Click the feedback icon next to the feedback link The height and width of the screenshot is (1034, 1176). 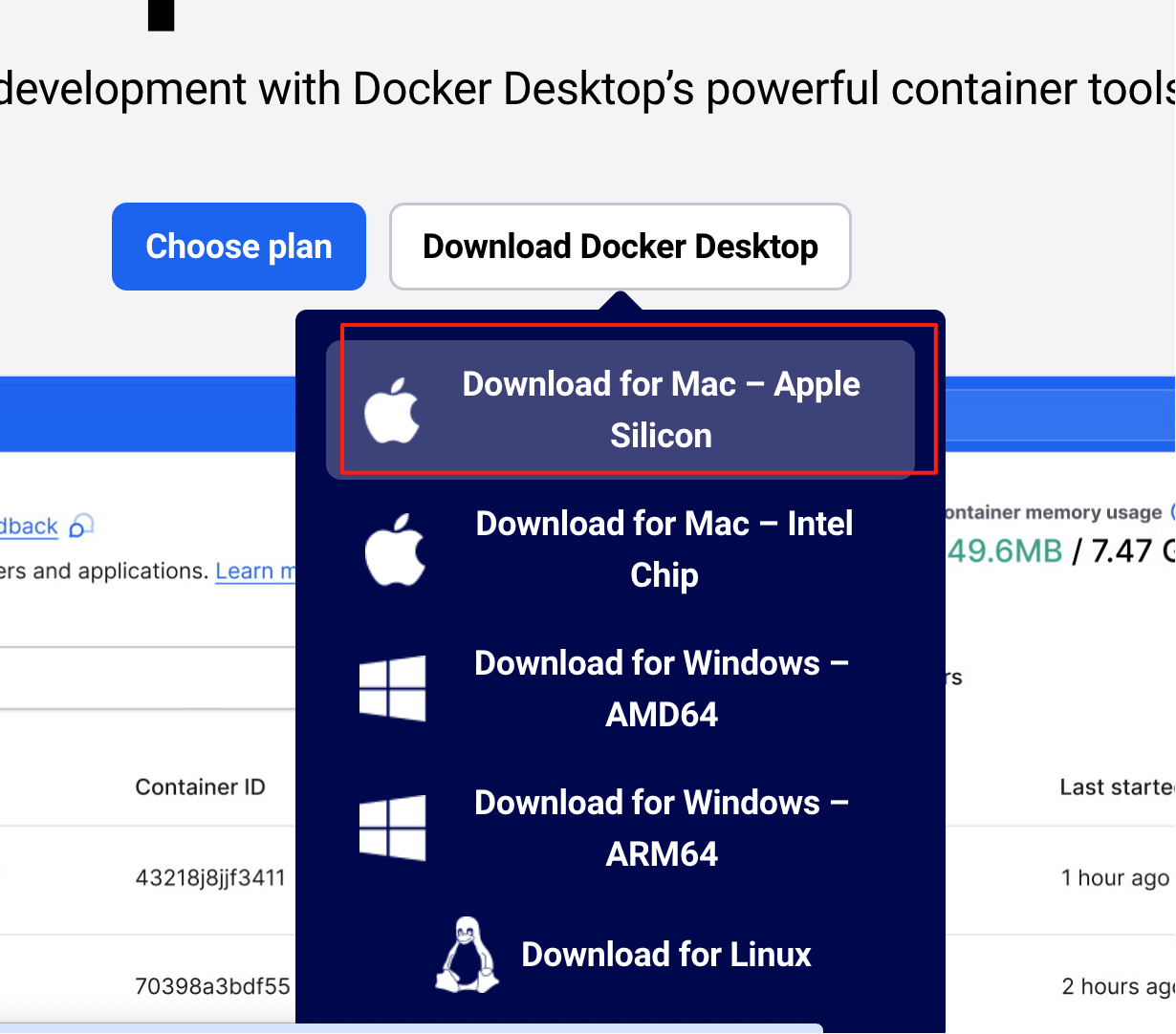click(82, 526)
